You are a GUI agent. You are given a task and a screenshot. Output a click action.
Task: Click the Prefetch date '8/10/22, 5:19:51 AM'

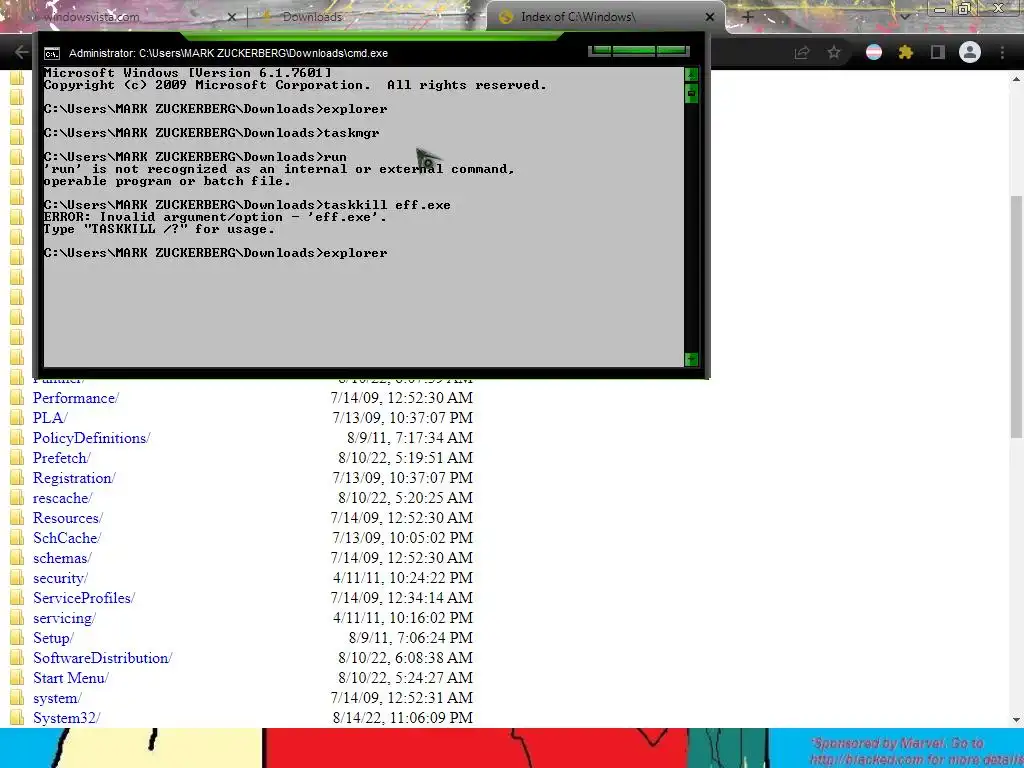pyautogui.click(x=406, y=458)
